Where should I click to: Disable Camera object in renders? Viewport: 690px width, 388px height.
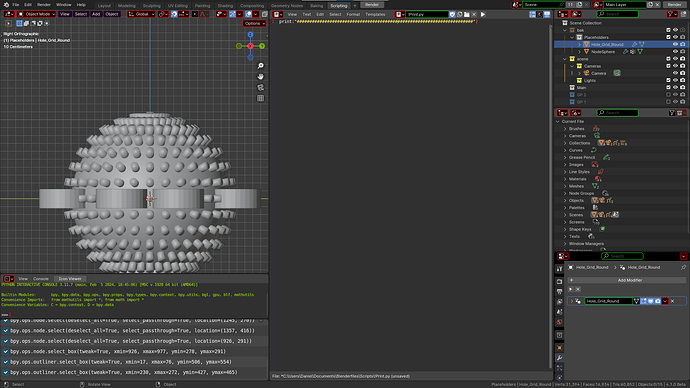[683, 73]
